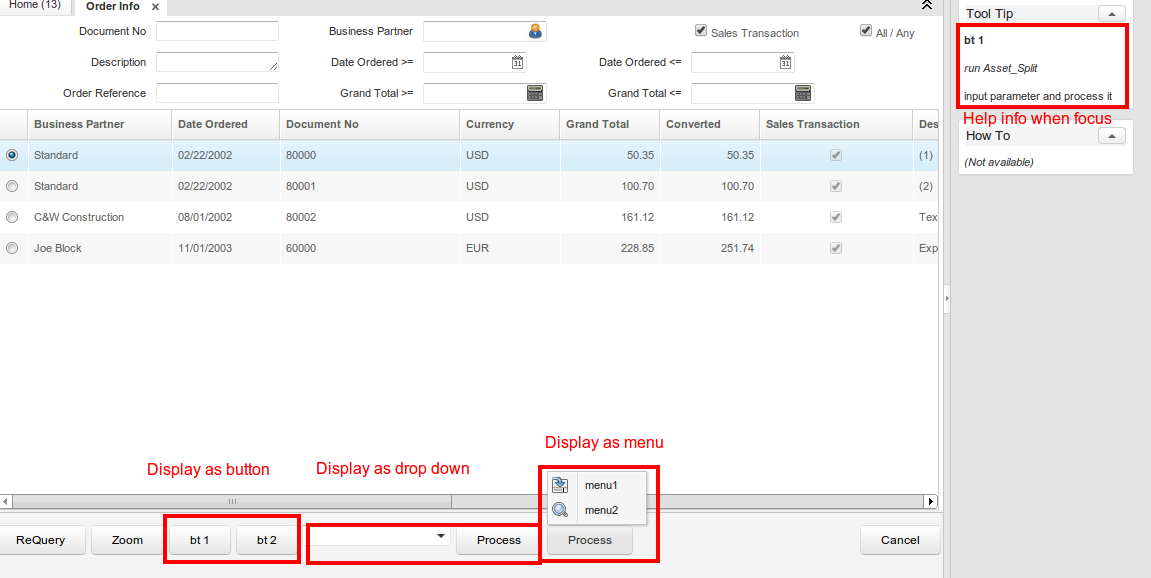Click the Business Partner lookup icon
Image resolution: width=1151 pixels, height=578 pixels.
(535, 31)
